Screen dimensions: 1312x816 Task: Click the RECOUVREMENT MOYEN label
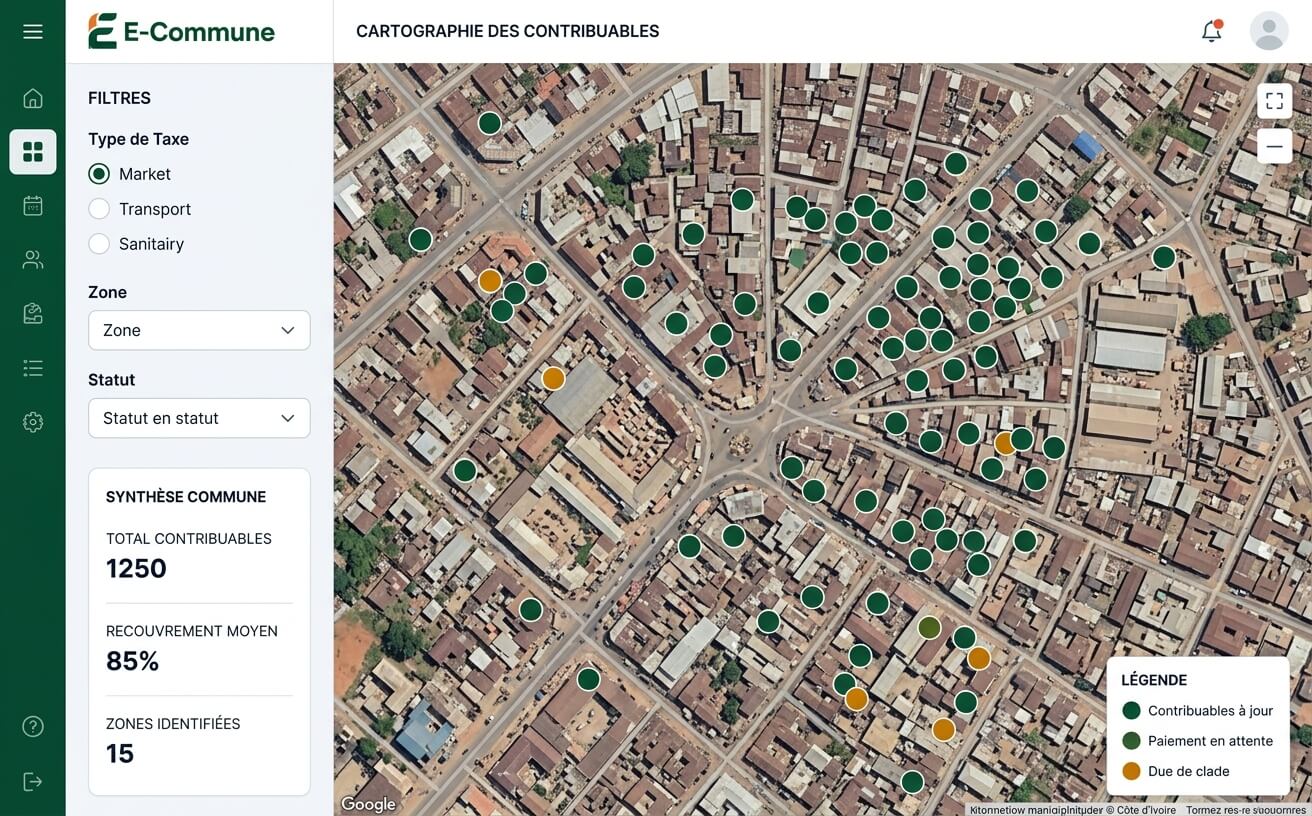[x=192, y=631]
